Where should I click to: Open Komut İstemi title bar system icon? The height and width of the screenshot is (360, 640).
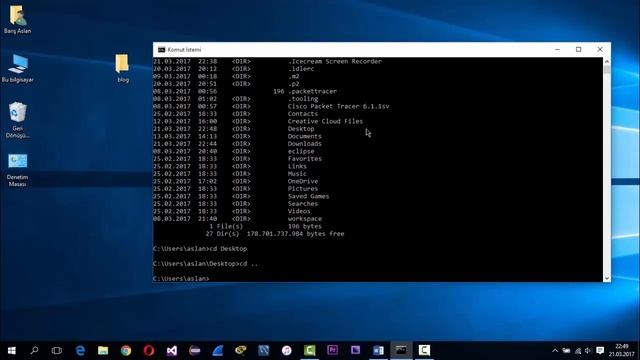(x=162, y=50)
